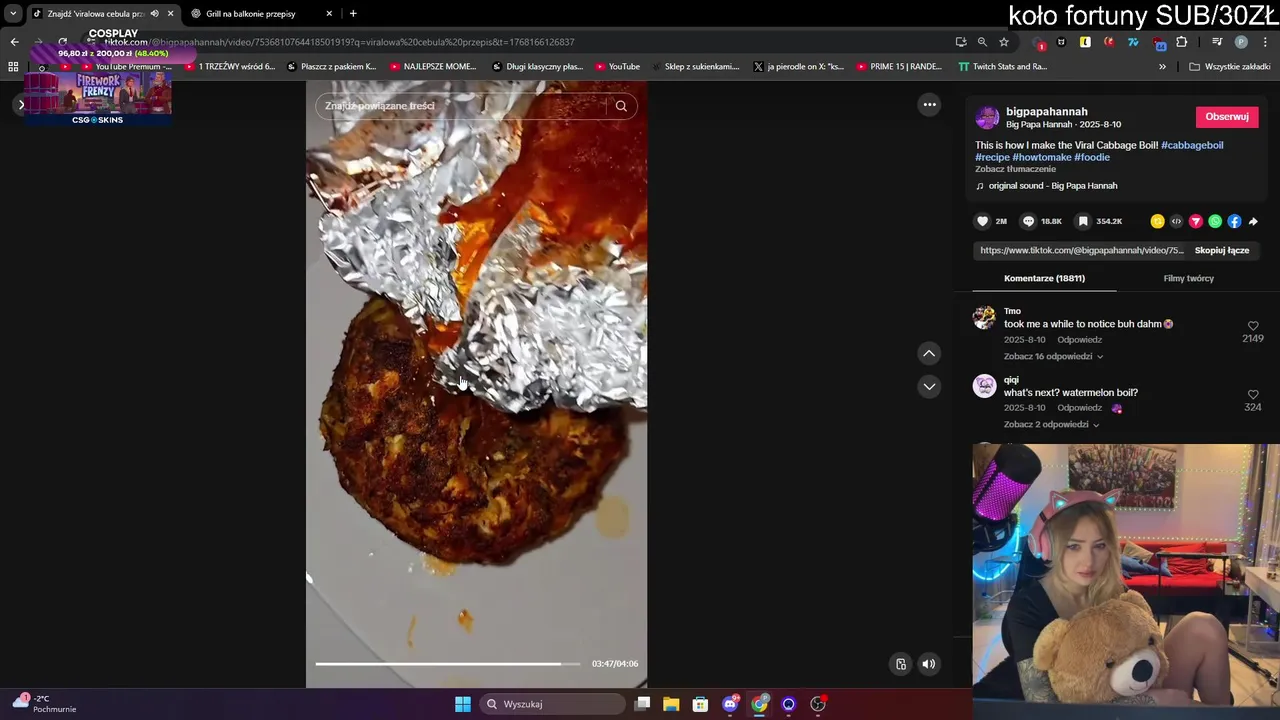Open the three-dot video options menu
This screenshot has height=720, width=1280.
tap(929, 104)
